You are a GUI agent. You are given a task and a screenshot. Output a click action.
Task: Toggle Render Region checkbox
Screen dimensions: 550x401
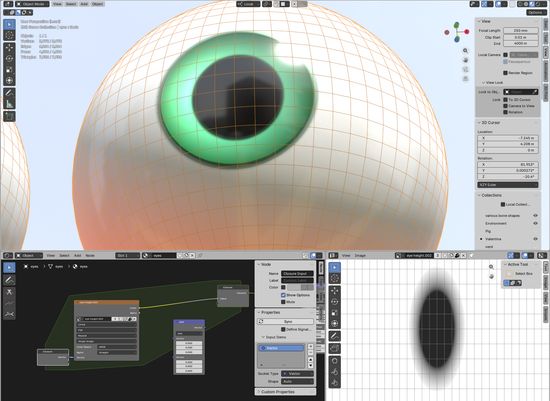pyautogui.click(x=505, y=73)
